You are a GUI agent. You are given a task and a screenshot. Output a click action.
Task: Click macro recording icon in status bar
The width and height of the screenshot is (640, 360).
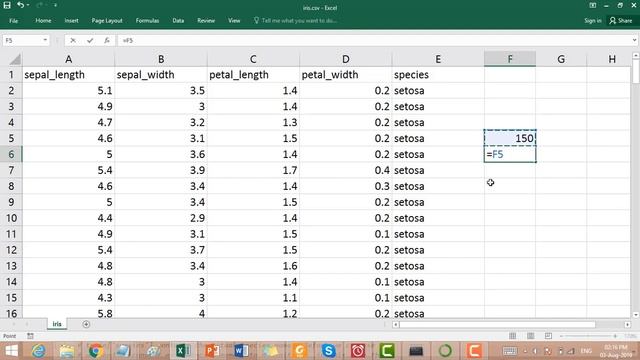(x=30, y=336)
